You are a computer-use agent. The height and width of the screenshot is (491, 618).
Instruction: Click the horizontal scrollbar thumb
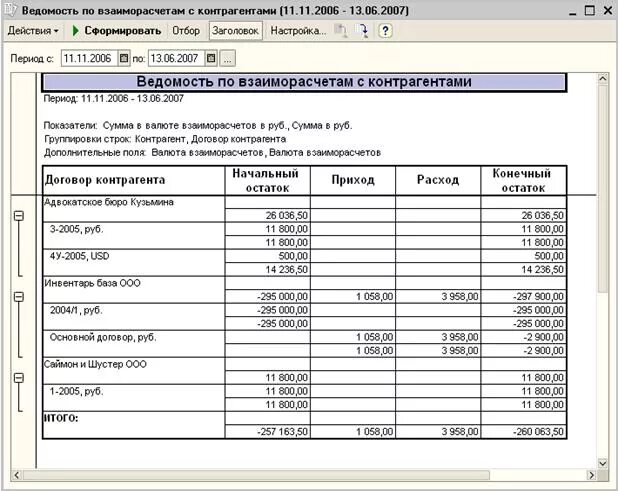256,475
